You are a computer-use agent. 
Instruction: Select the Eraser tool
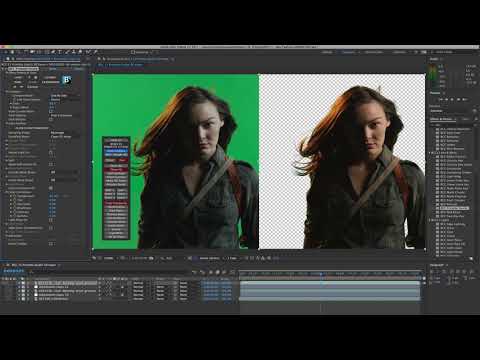pos(80,52)
